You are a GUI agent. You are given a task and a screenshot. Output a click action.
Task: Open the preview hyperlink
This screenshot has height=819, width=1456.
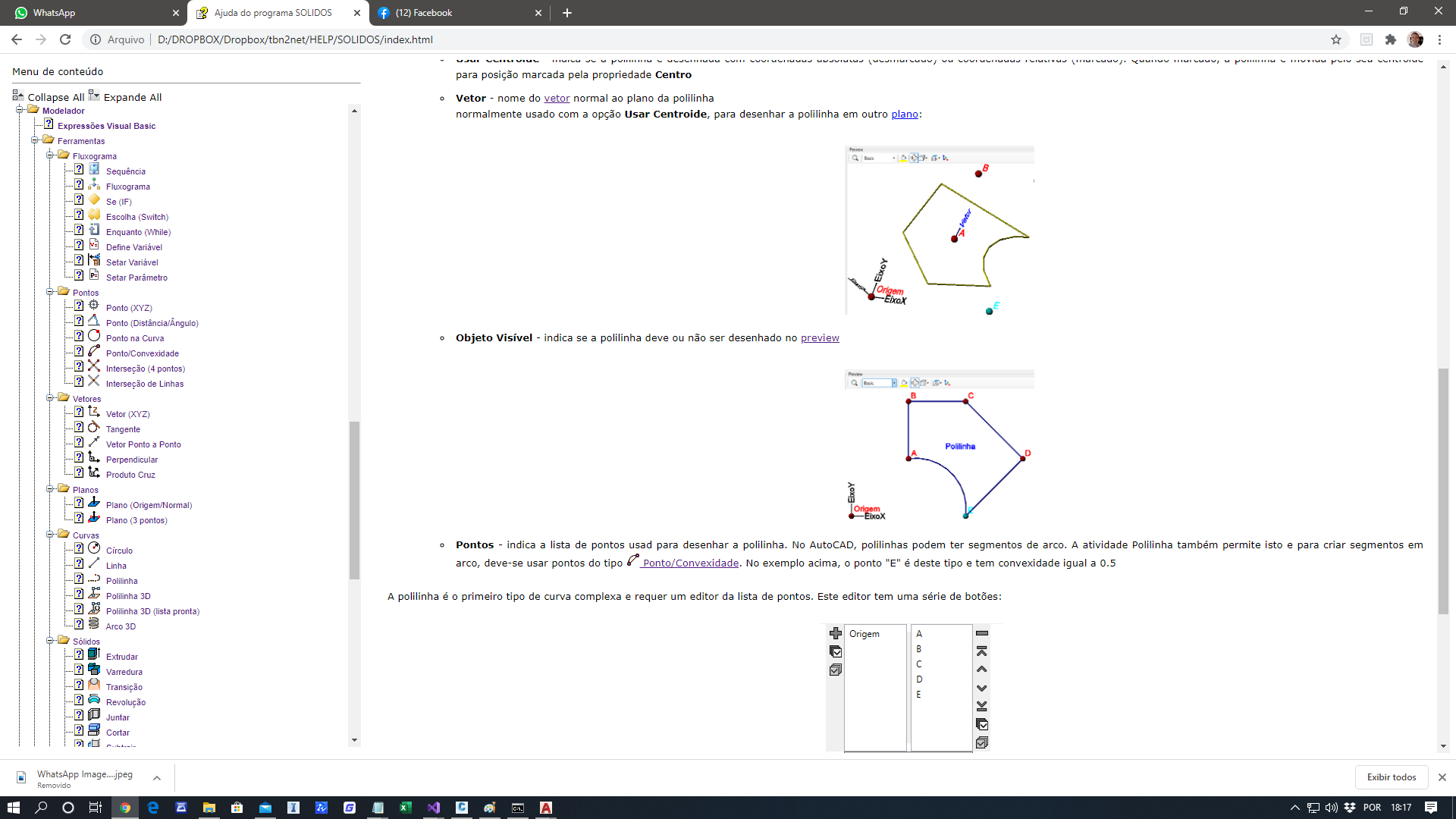(820, 337)
